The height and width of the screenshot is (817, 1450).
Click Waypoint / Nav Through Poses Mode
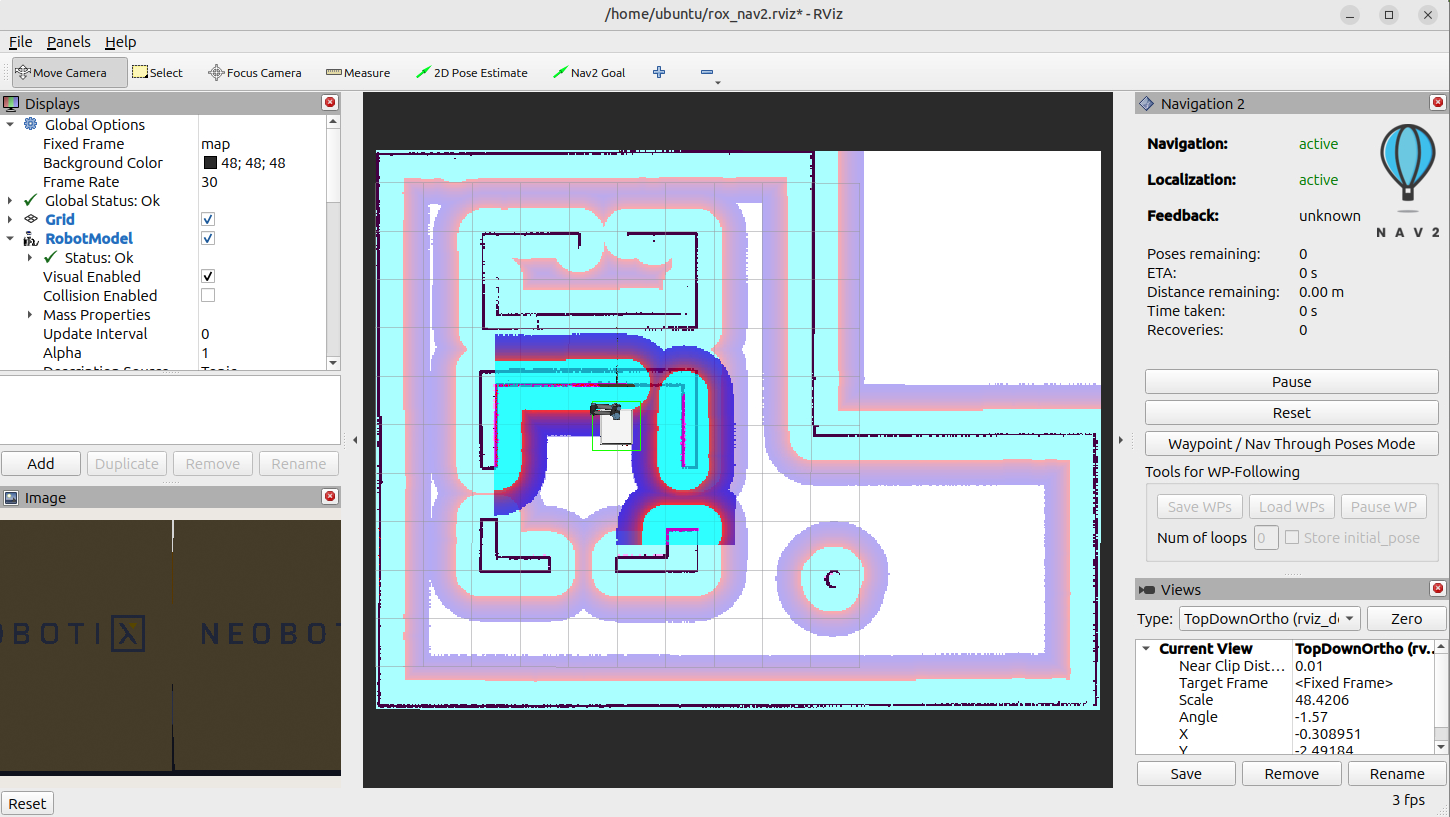[1291, 443]
